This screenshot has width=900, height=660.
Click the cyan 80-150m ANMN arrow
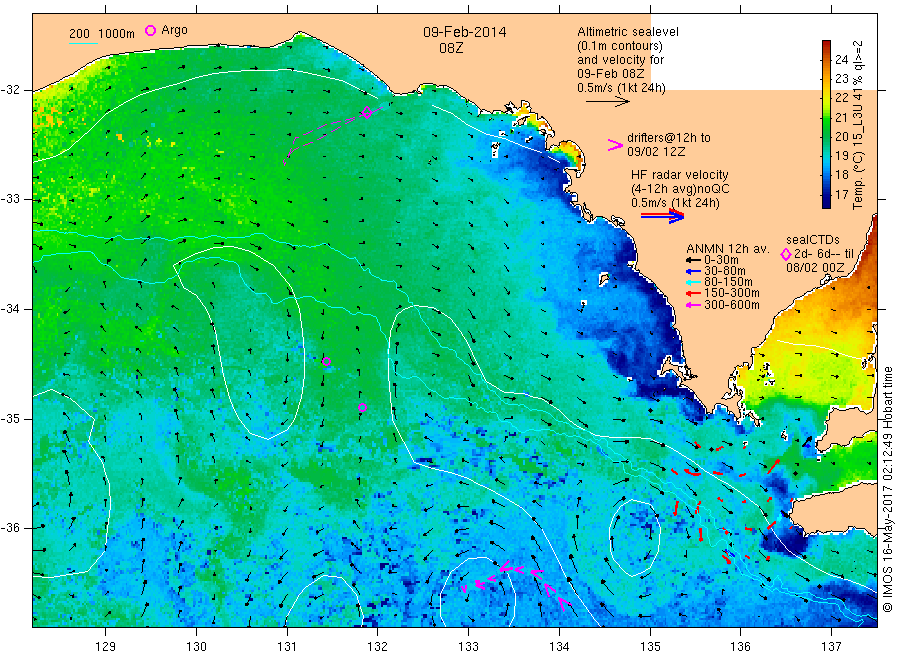(x=693, y=282)
